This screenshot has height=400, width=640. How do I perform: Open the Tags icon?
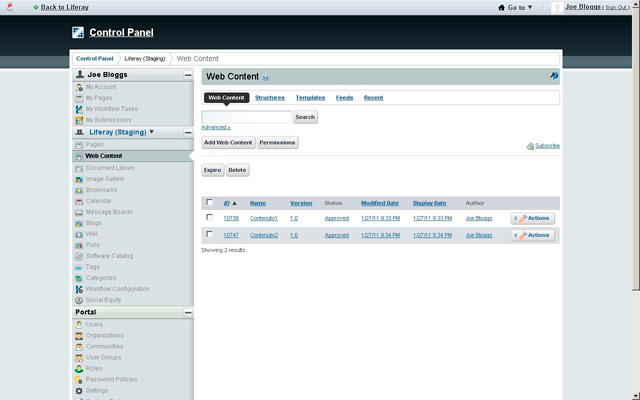(x=79, y=267)
